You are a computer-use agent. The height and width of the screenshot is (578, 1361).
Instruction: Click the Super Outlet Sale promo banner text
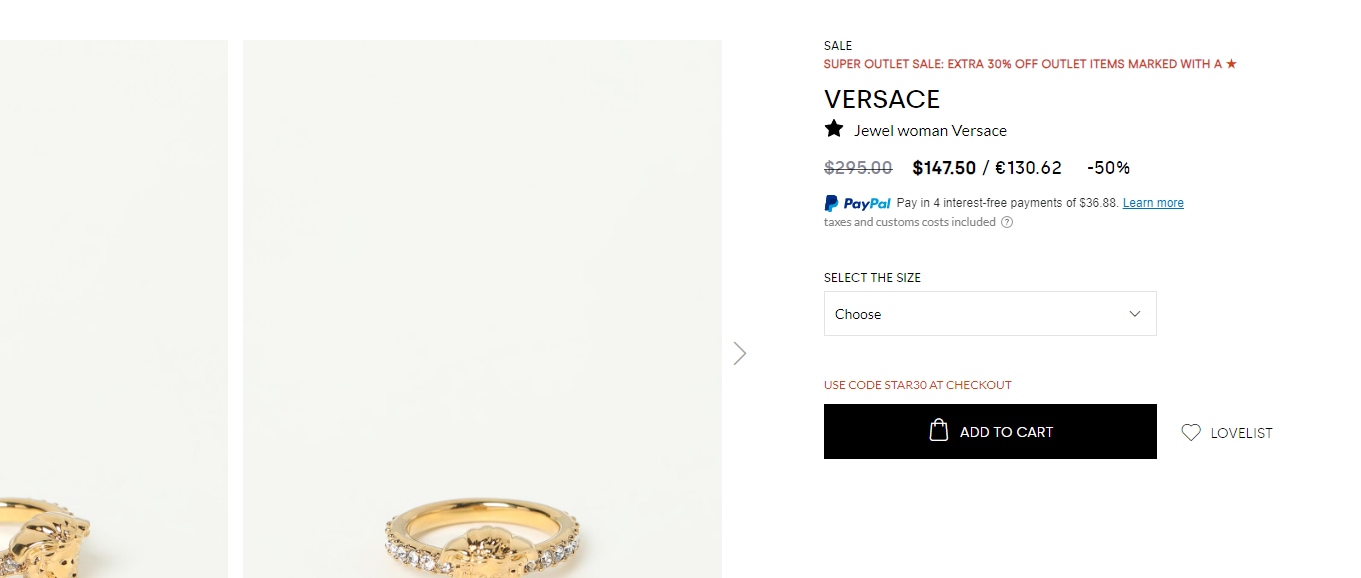click(1030, 64)
